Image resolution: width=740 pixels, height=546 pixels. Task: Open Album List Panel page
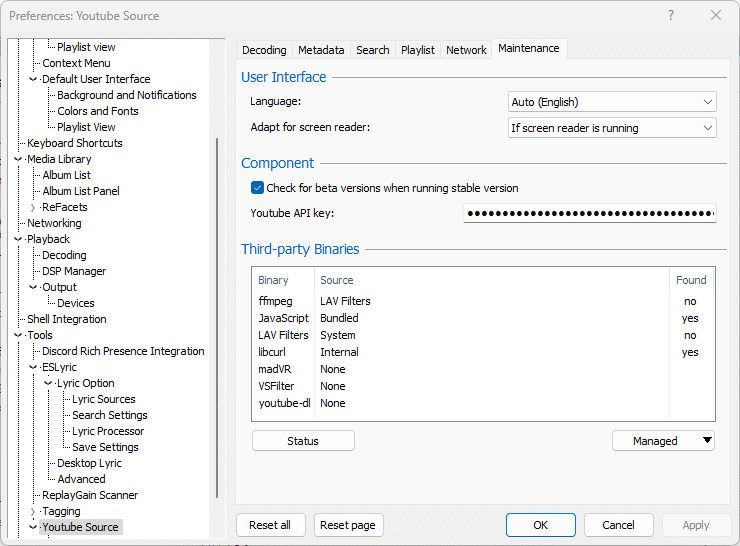[81, 191]
